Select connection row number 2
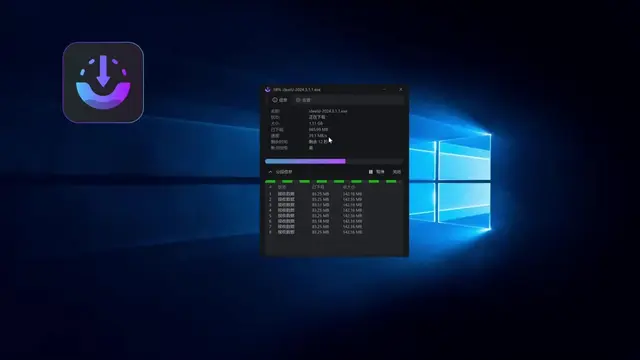The width and height of the screenshot is (640, 360). pos(334,200)
